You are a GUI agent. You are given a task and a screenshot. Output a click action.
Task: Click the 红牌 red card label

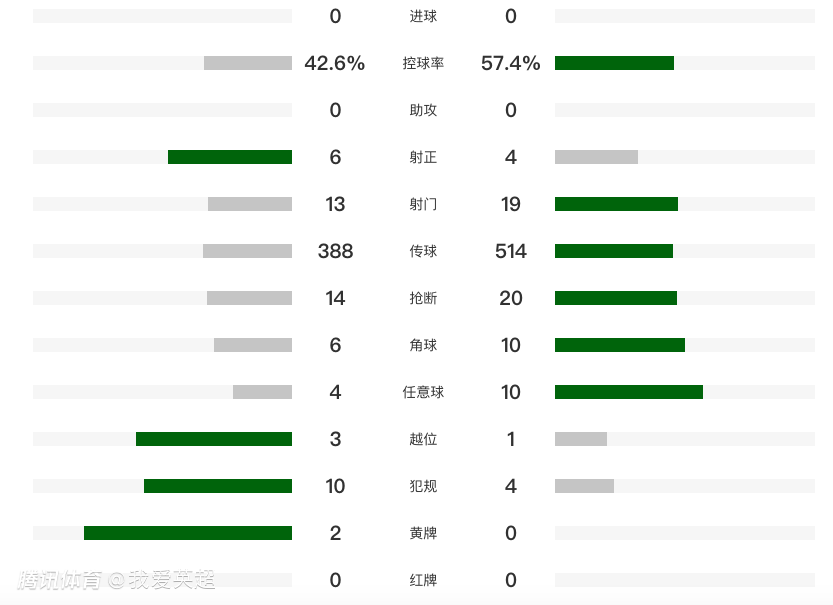point(423,580)
